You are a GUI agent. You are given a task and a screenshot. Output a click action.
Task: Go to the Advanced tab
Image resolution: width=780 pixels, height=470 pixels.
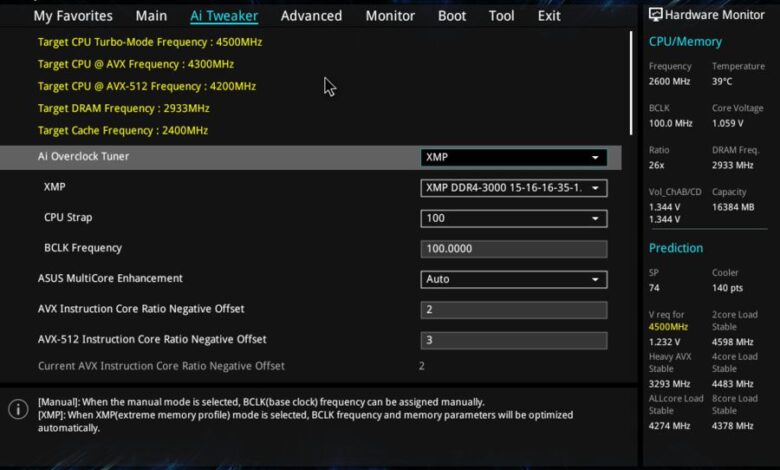point(311,16)
